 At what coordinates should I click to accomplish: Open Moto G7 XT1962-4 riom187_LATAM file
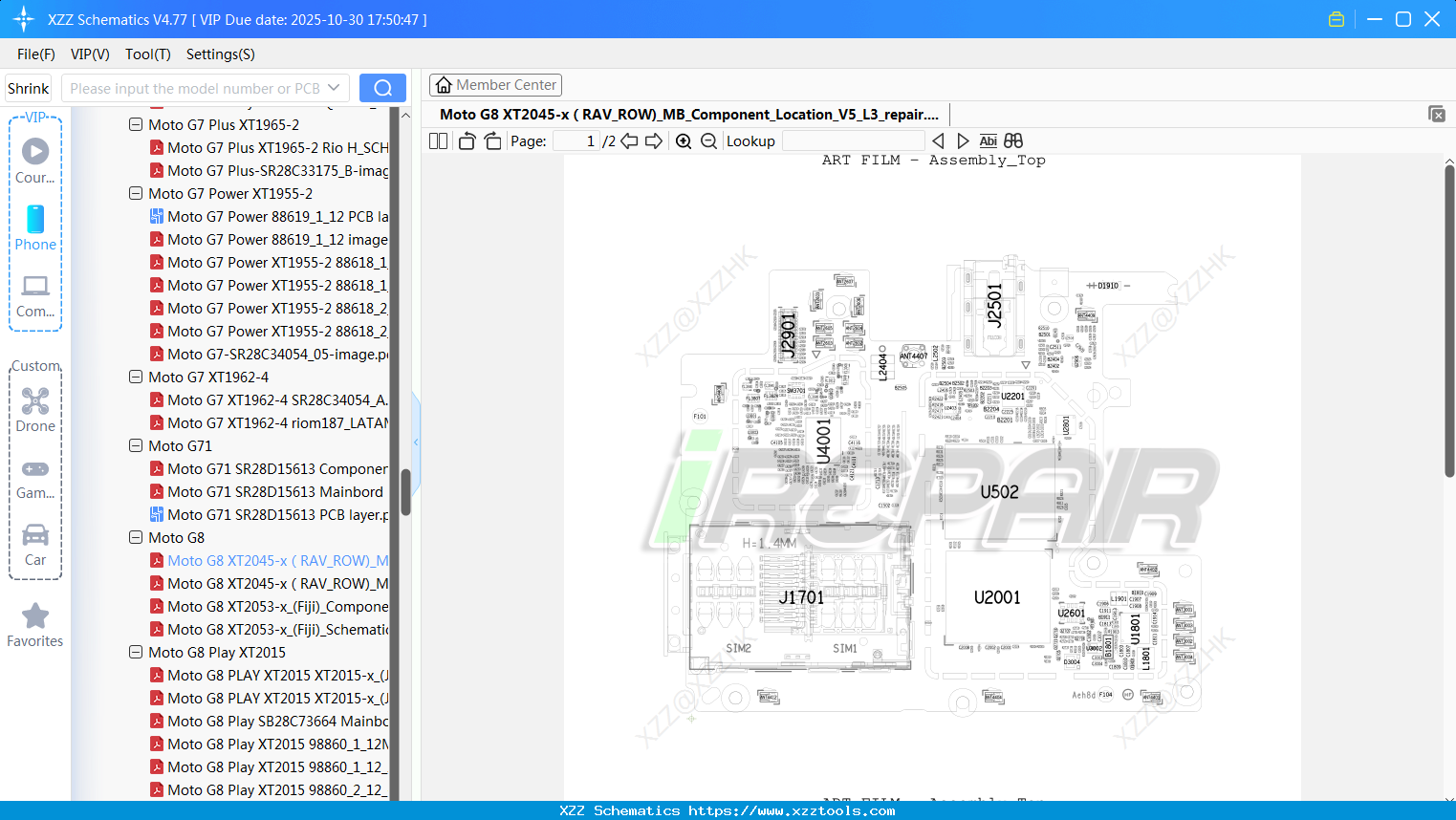(270, 422)
